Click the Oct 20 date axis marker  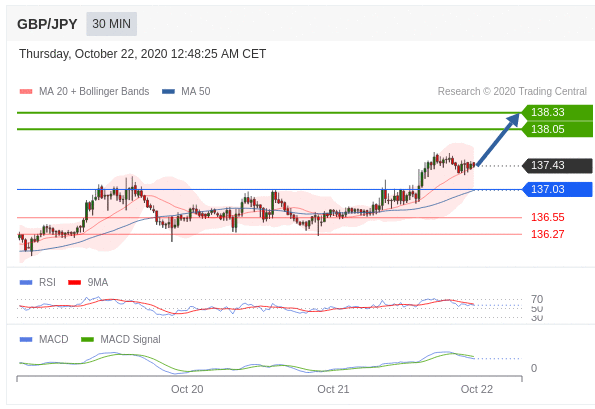tap(187, 389)
